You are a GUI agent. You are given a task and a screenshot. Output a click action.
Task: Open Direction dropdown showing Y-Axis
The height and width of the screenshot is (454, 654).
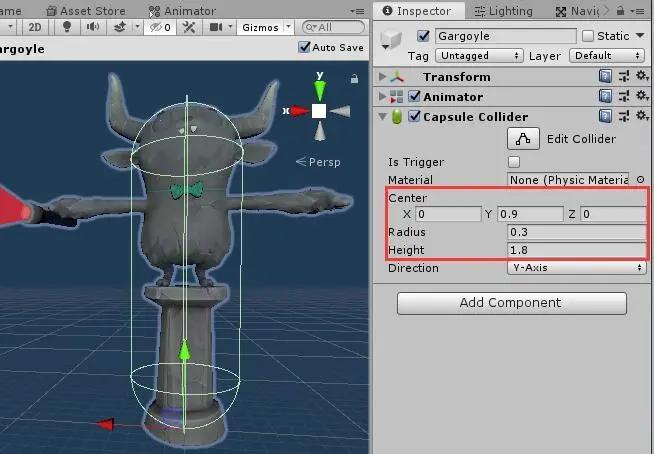pos(576,267)
